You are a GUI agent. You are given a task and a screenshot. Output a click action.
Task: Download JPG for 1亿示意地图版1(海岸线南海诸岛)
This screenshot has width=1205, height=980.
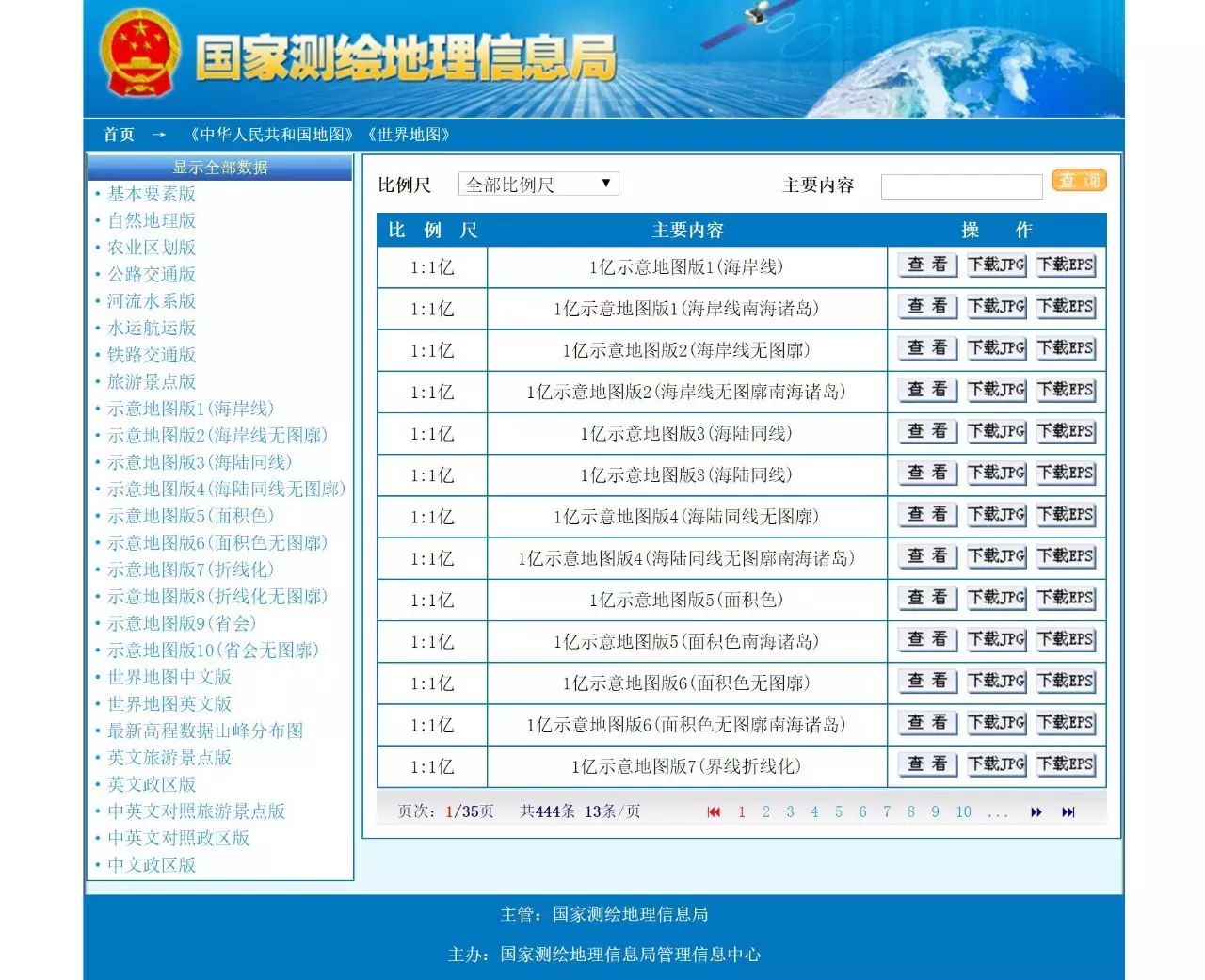[x=997, y=307]
